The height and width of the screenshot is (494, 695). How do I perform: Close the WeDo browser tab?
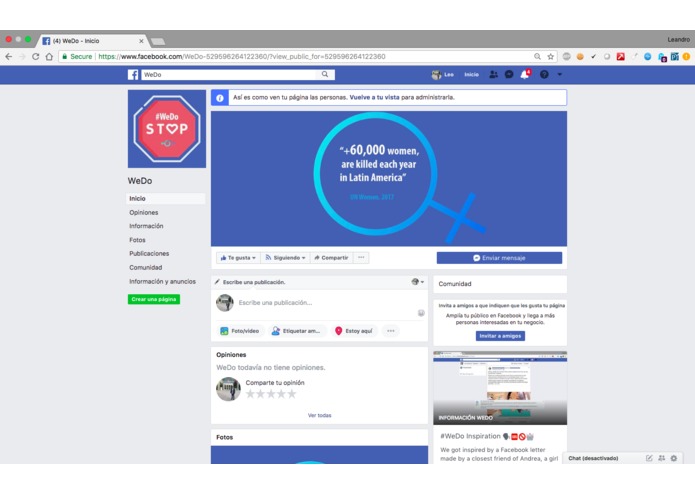pyautogui.click(x=141, y=41)
